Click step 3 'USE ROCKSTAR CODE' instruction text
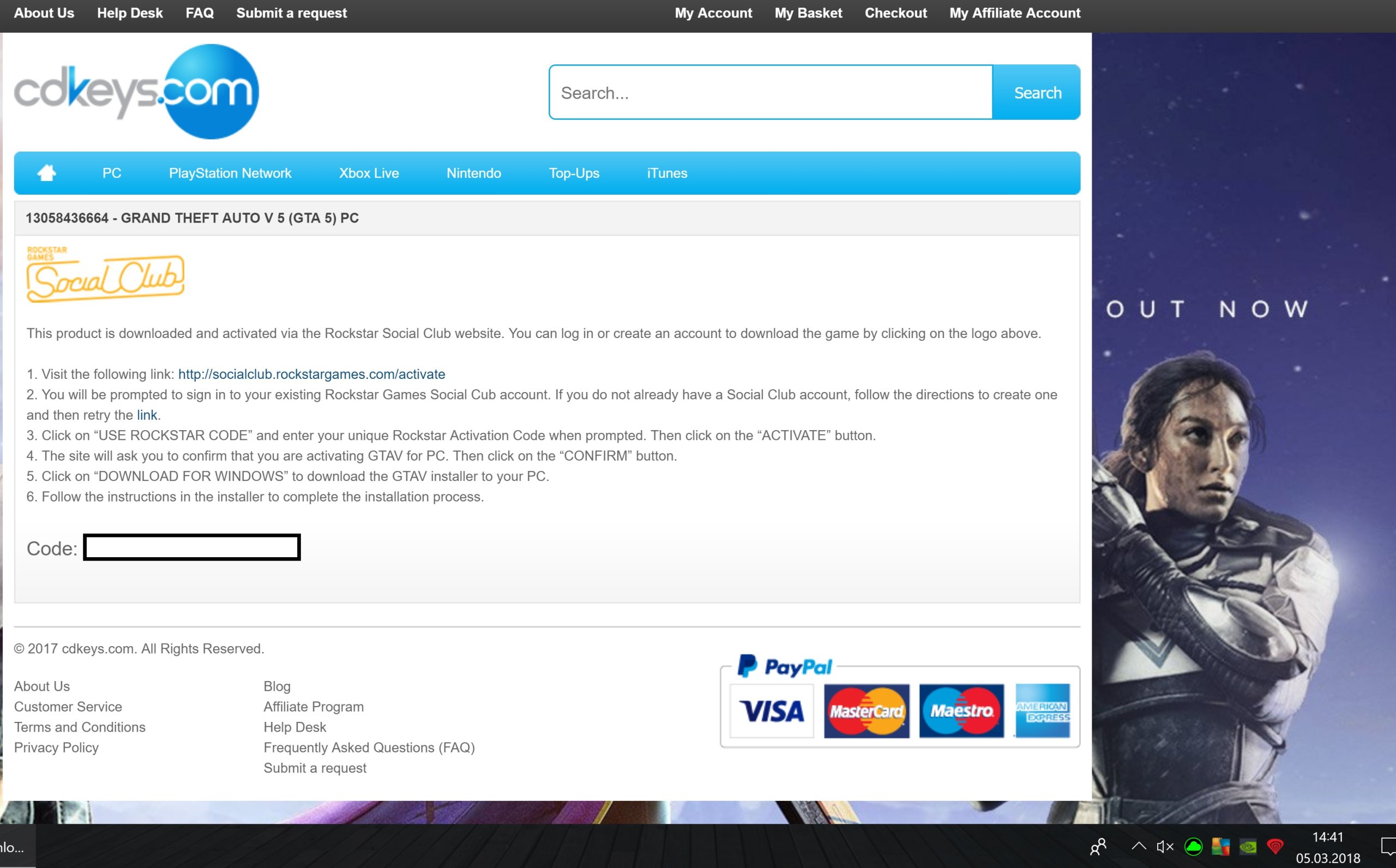This screenshot has width=1396, height=868. (450, 436)
